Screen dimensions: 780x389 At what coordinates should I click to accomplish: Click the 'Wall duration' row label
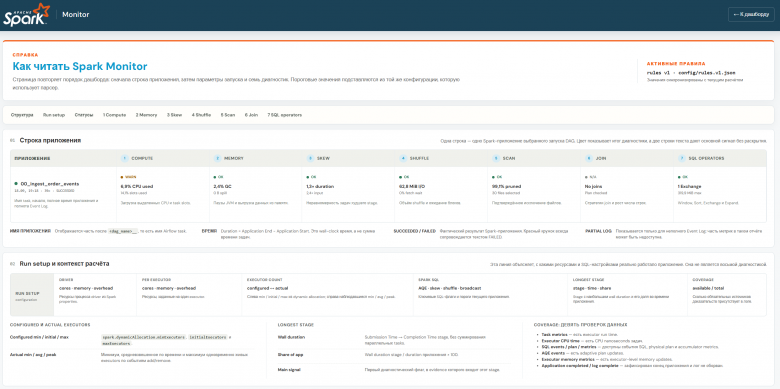point(292,337)
